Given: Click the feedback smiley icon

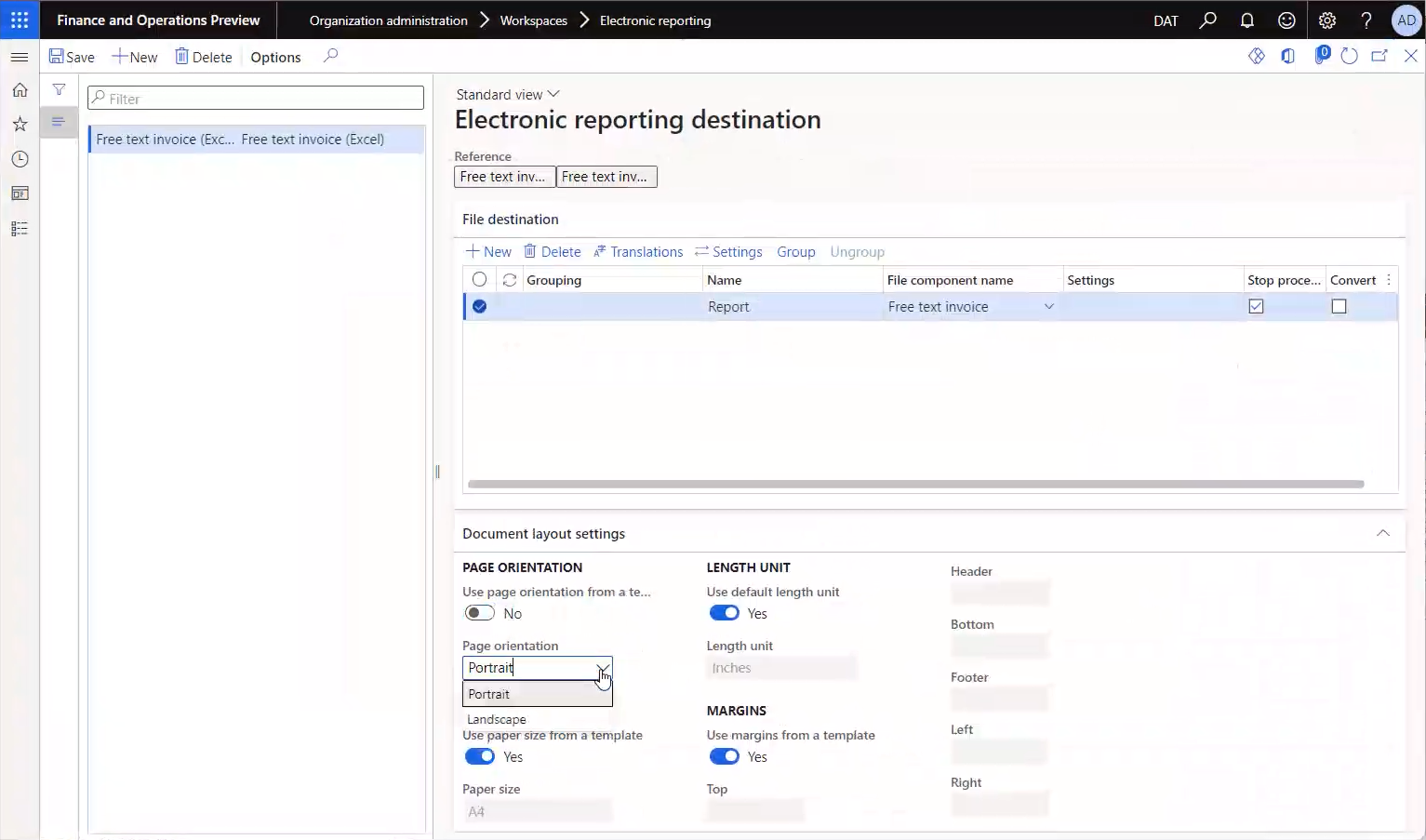Looking at the screenshot, I should click(1286, 20).
